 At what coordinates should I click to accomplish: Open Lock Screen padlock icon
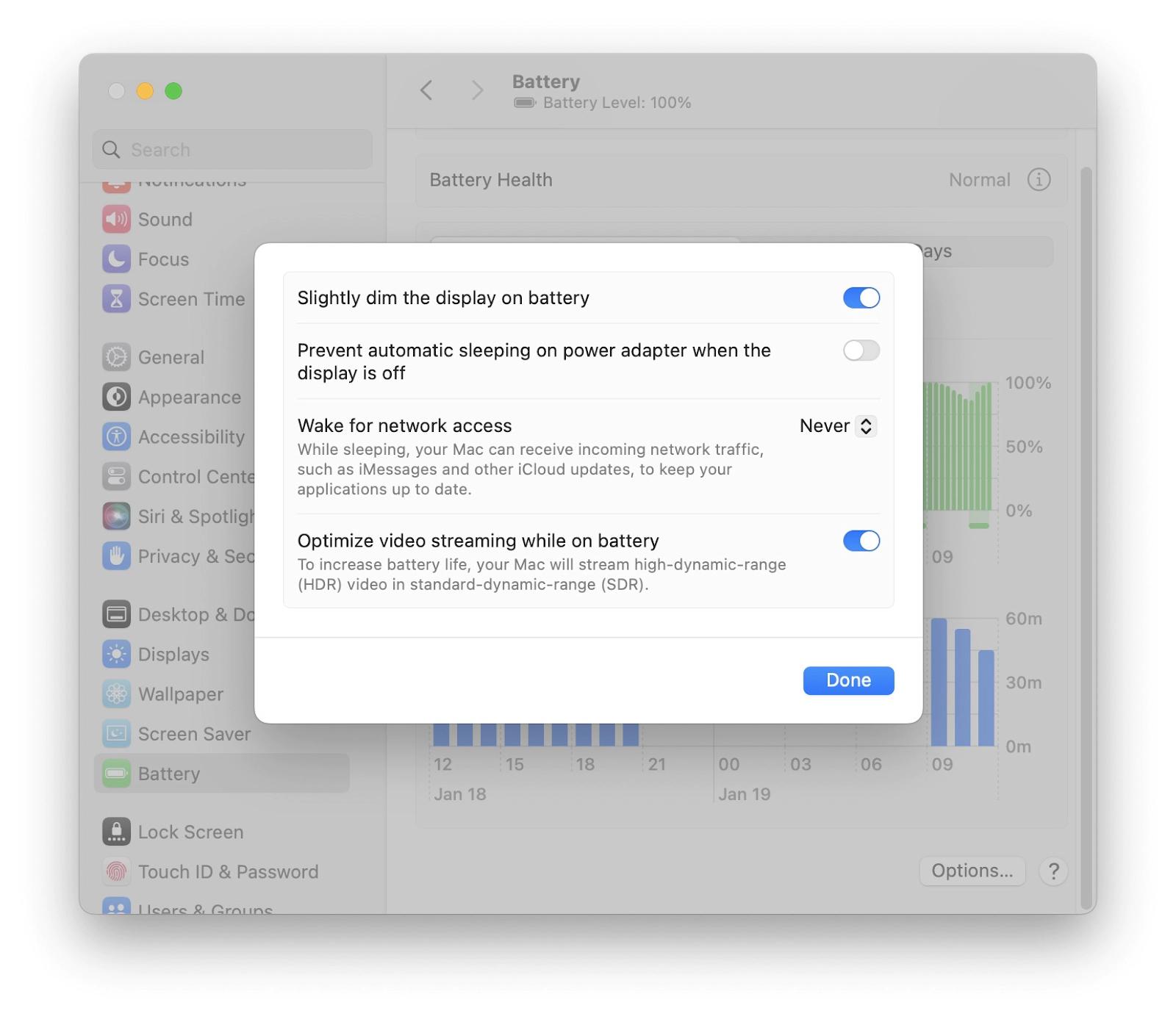116,832
